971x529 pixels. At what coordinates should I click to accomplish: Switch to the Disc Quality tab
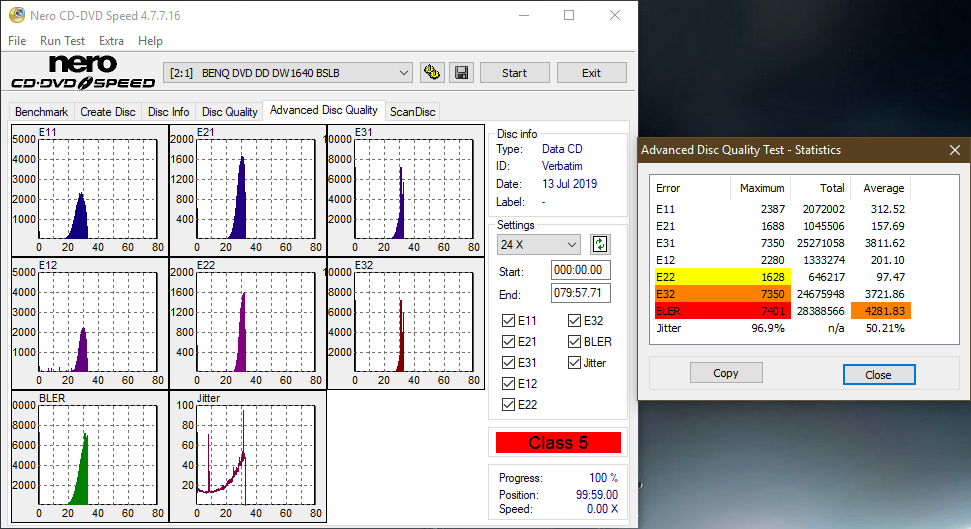click(229, 111)
